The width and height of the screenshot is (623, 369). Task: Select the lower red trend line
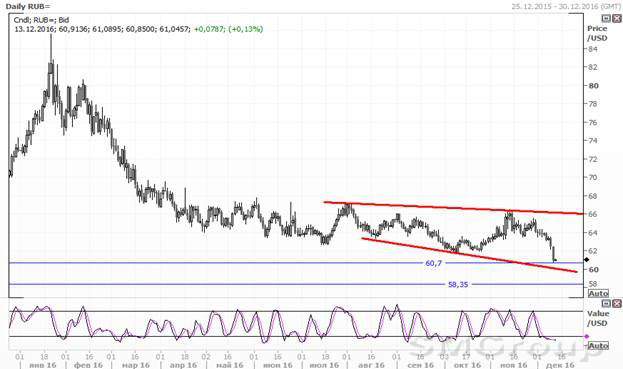click(x=469, y=255)
